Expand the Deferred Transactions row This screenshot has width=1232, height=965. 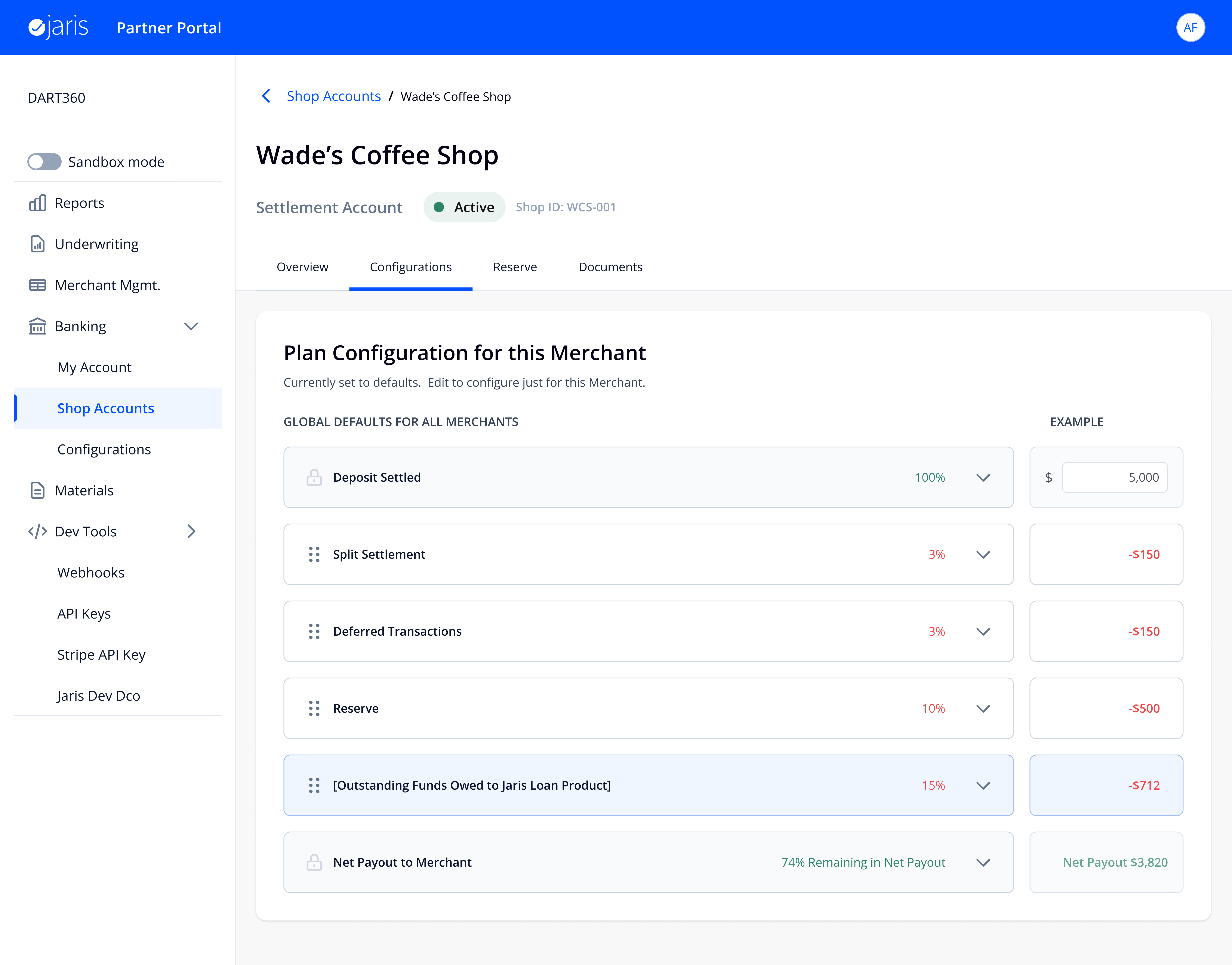click(x=983, y=631)
